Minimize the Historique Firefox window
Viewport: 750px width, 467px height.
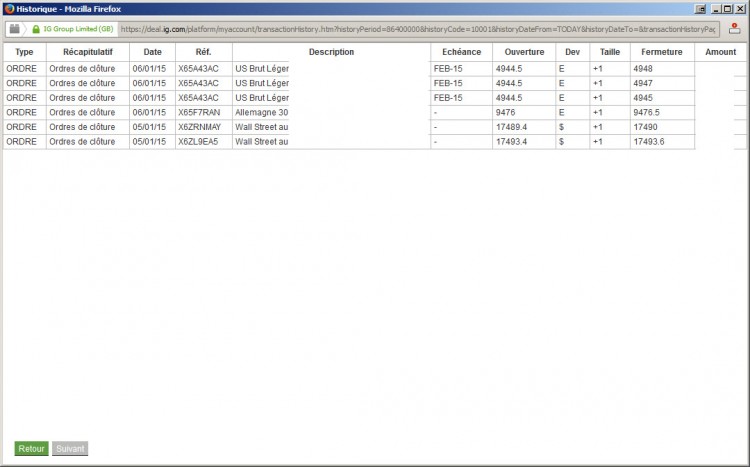(x=716, y=9)
